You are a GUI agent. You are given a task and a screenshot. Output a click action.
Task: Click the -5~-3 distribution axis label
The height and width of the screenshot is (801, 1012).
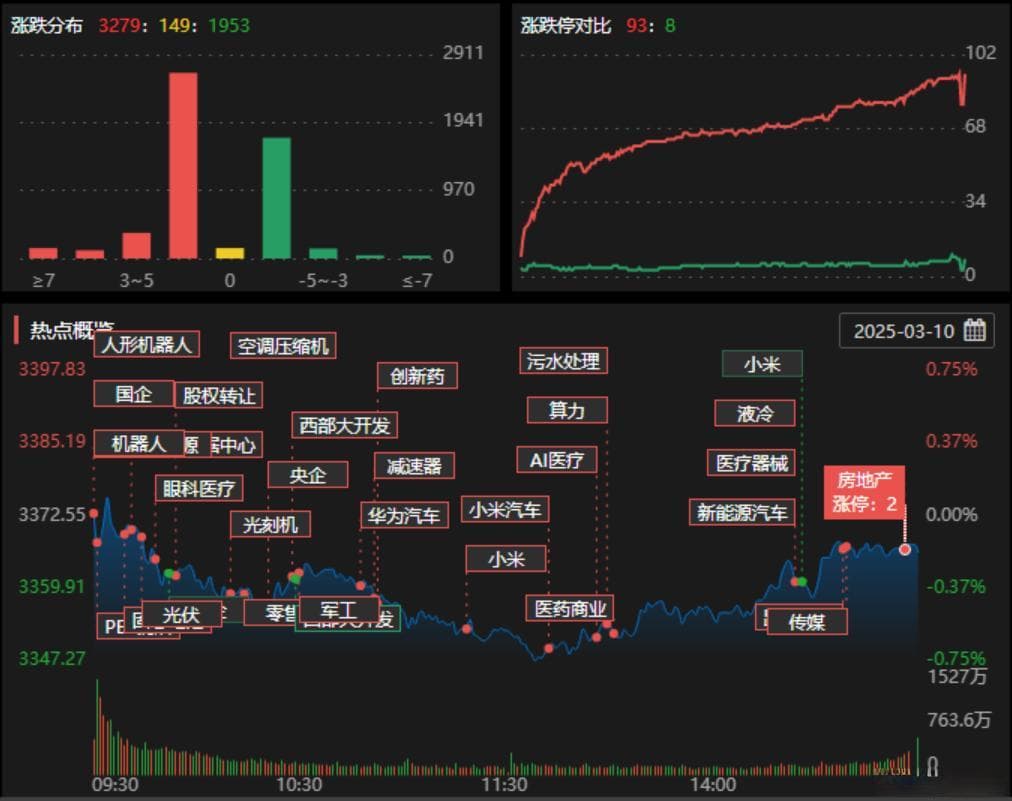[323, 280]
